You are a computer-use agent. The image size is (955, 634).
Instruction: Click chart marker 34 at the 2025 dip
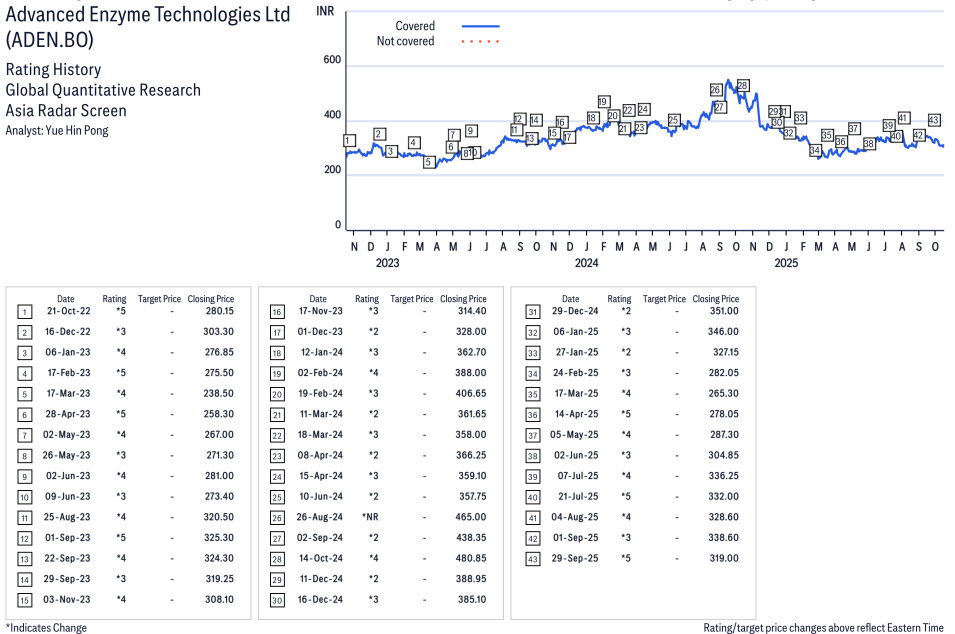pyautogui.click(x=815, y=151)
